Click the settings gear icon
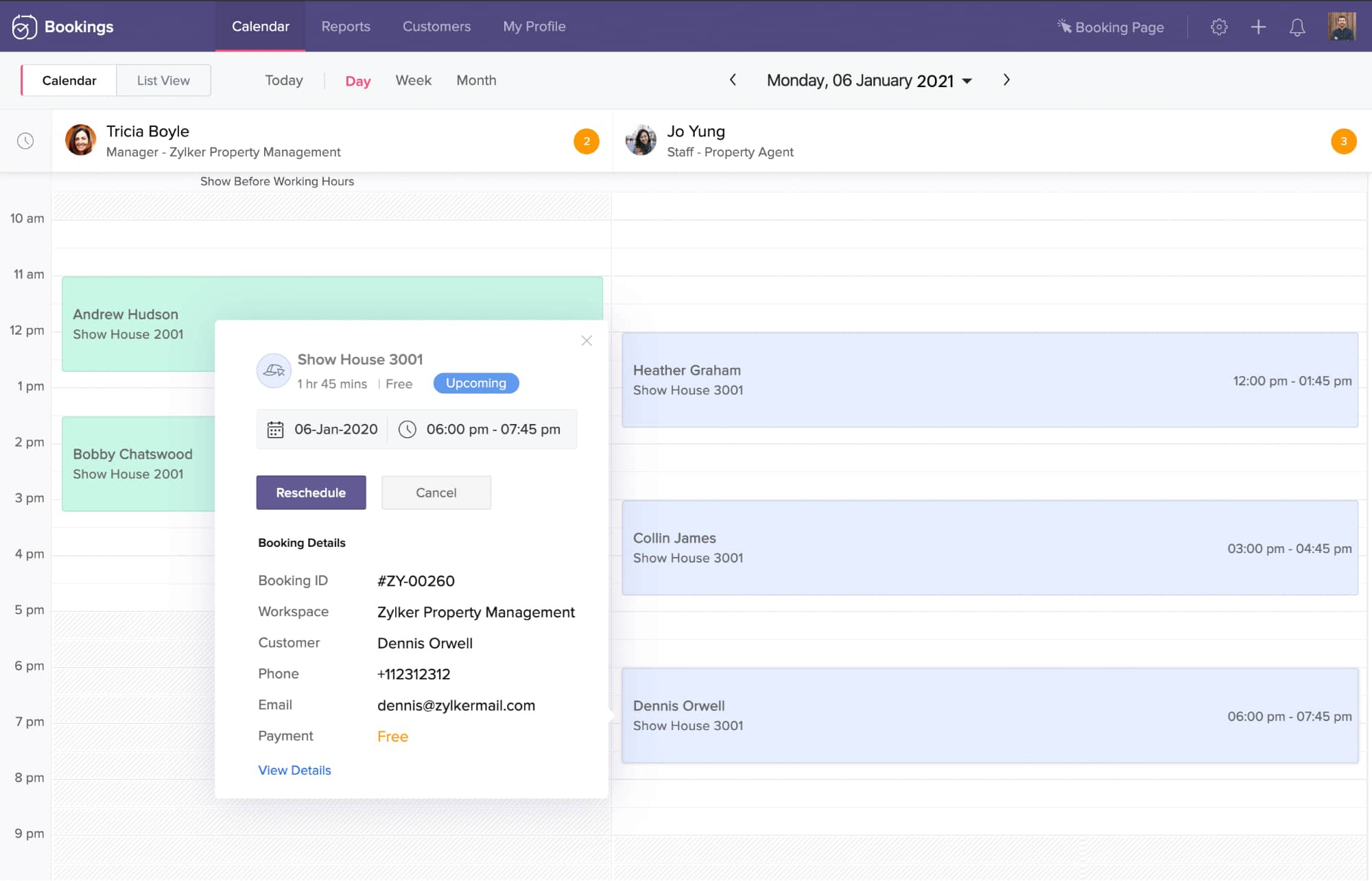The image size is (1372, 881). pyautogui.click(x=1218, y=27)
